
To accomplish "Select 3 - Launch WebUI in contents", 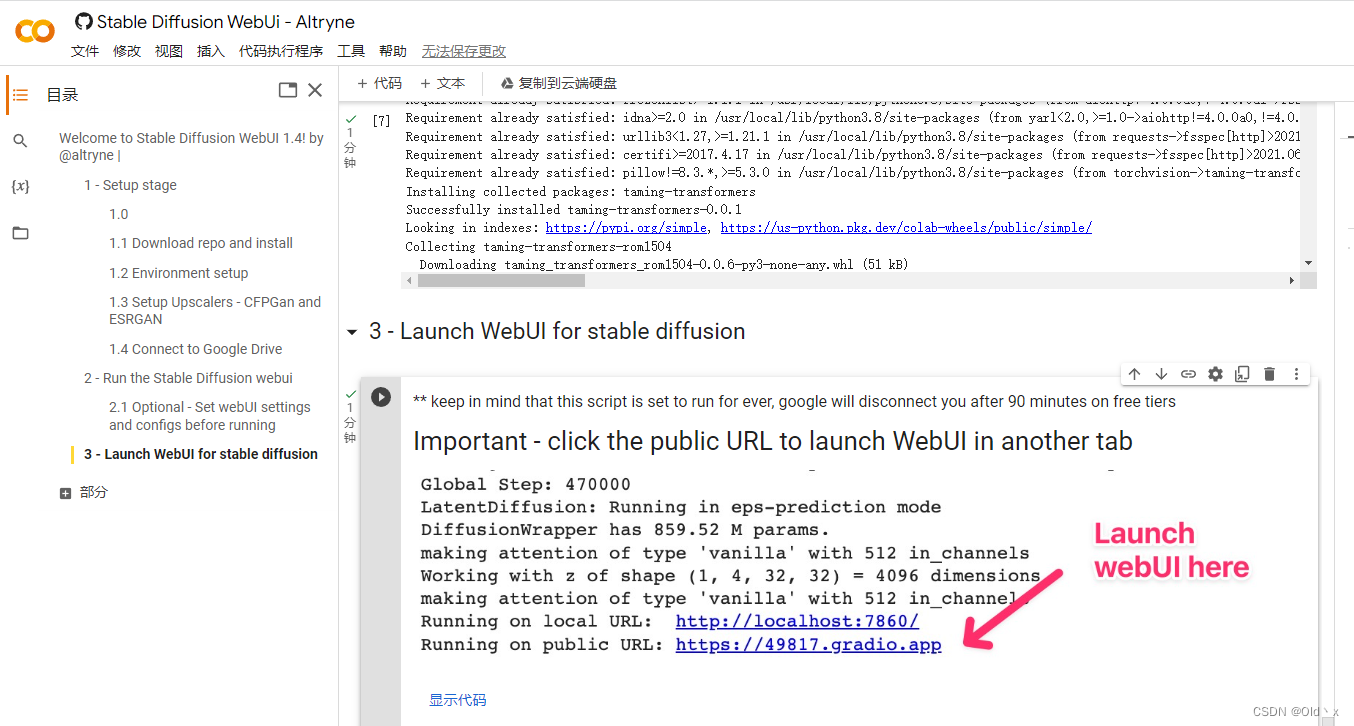I will pyautogui.click(x=201, y=454).
